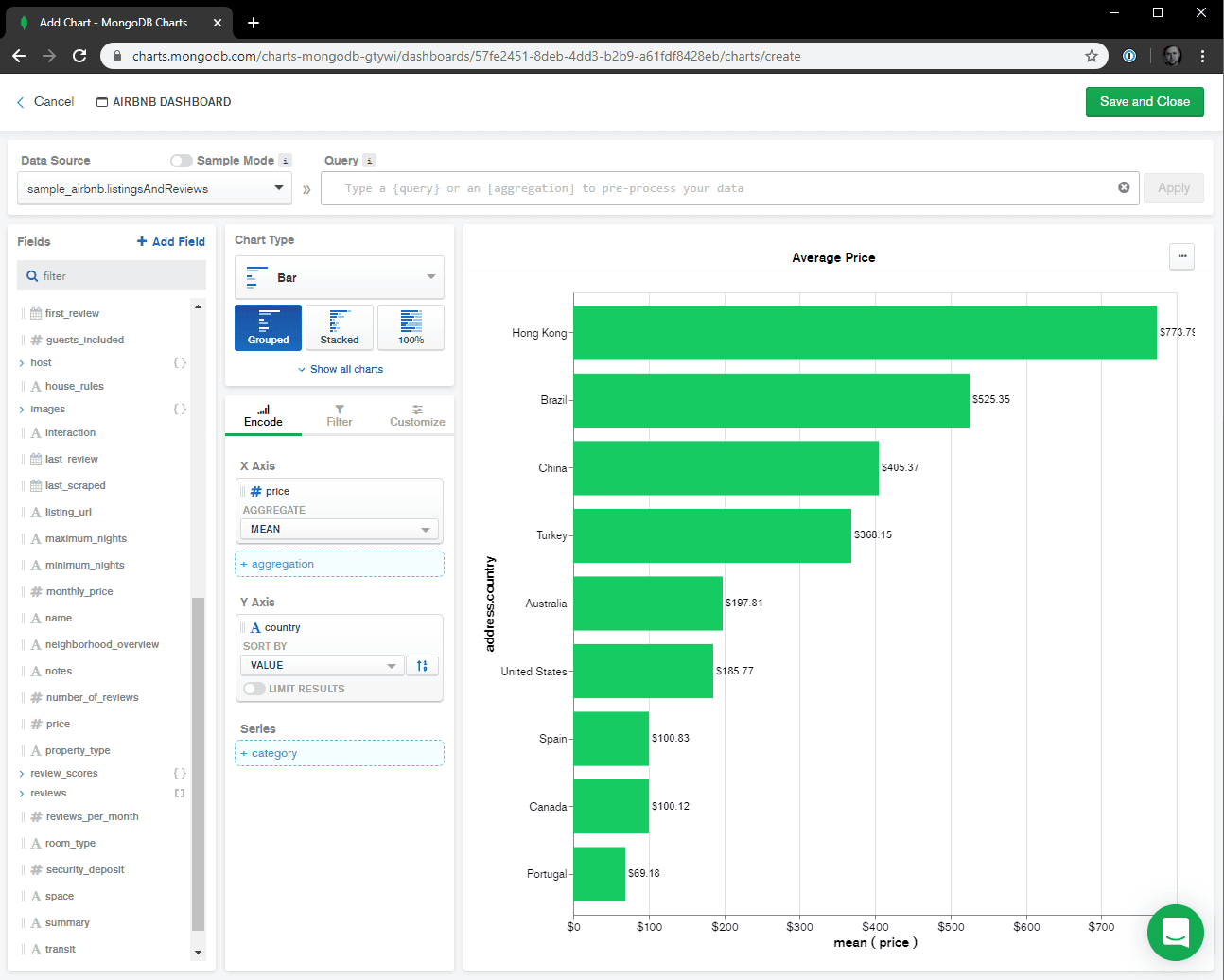
Task: Switch to the Customize tab
Action: click(x=417, y=415)
